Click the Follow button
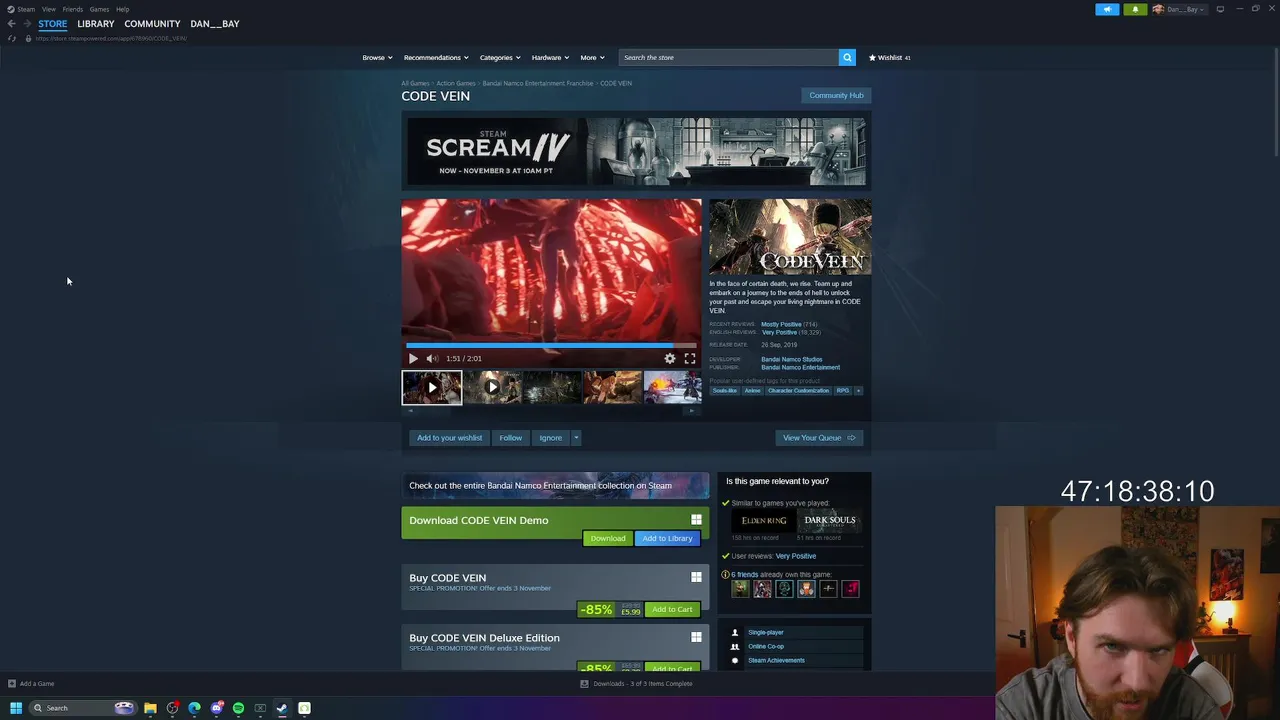This screenshot has width=1280, height=720. pyautogui.click(x=510, y=438)
